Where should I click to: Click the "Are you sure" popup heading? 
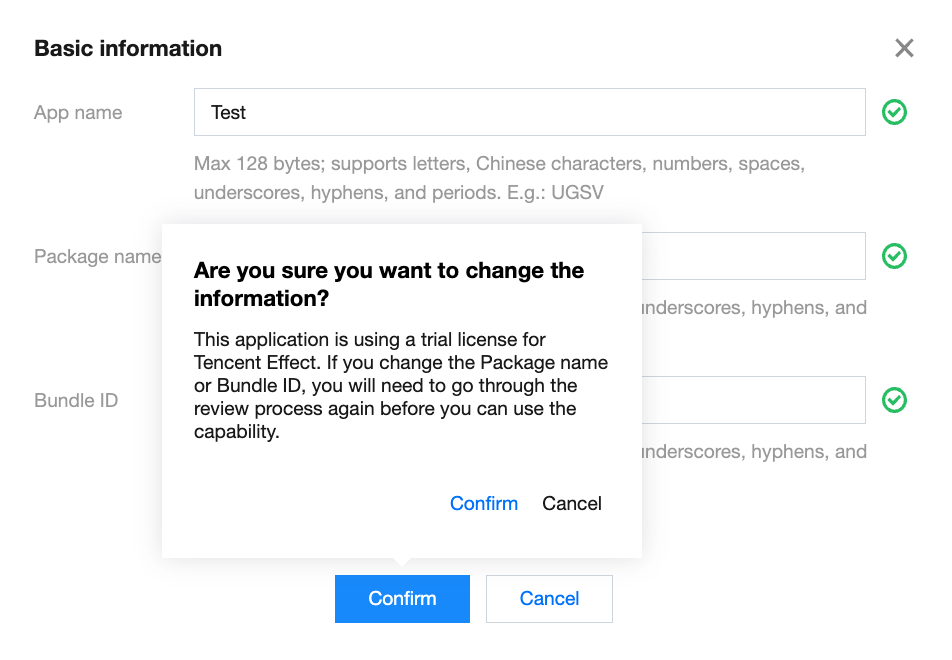click(x=389, y=284)
